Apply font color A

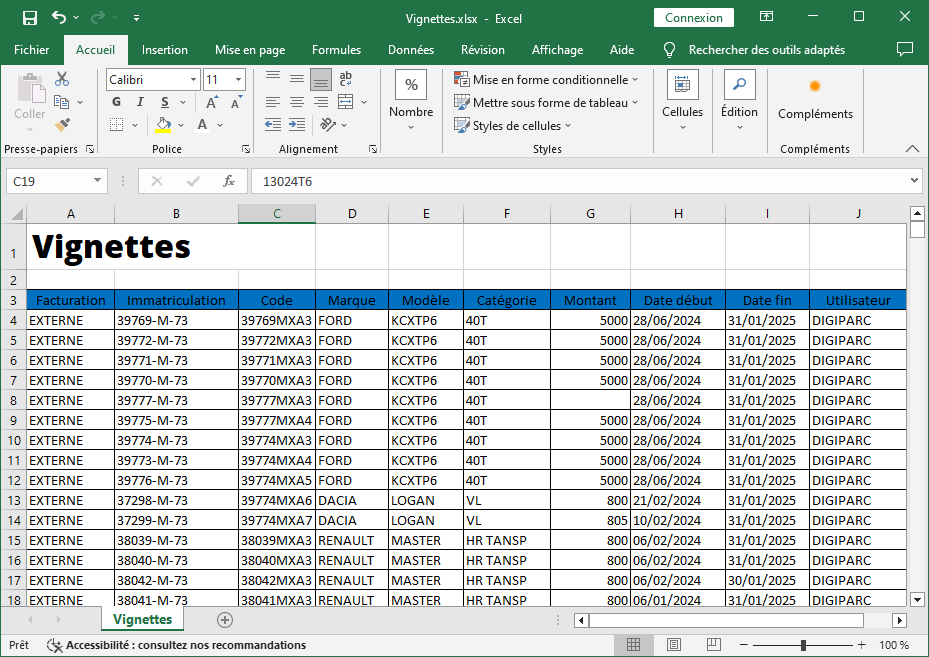203,124
